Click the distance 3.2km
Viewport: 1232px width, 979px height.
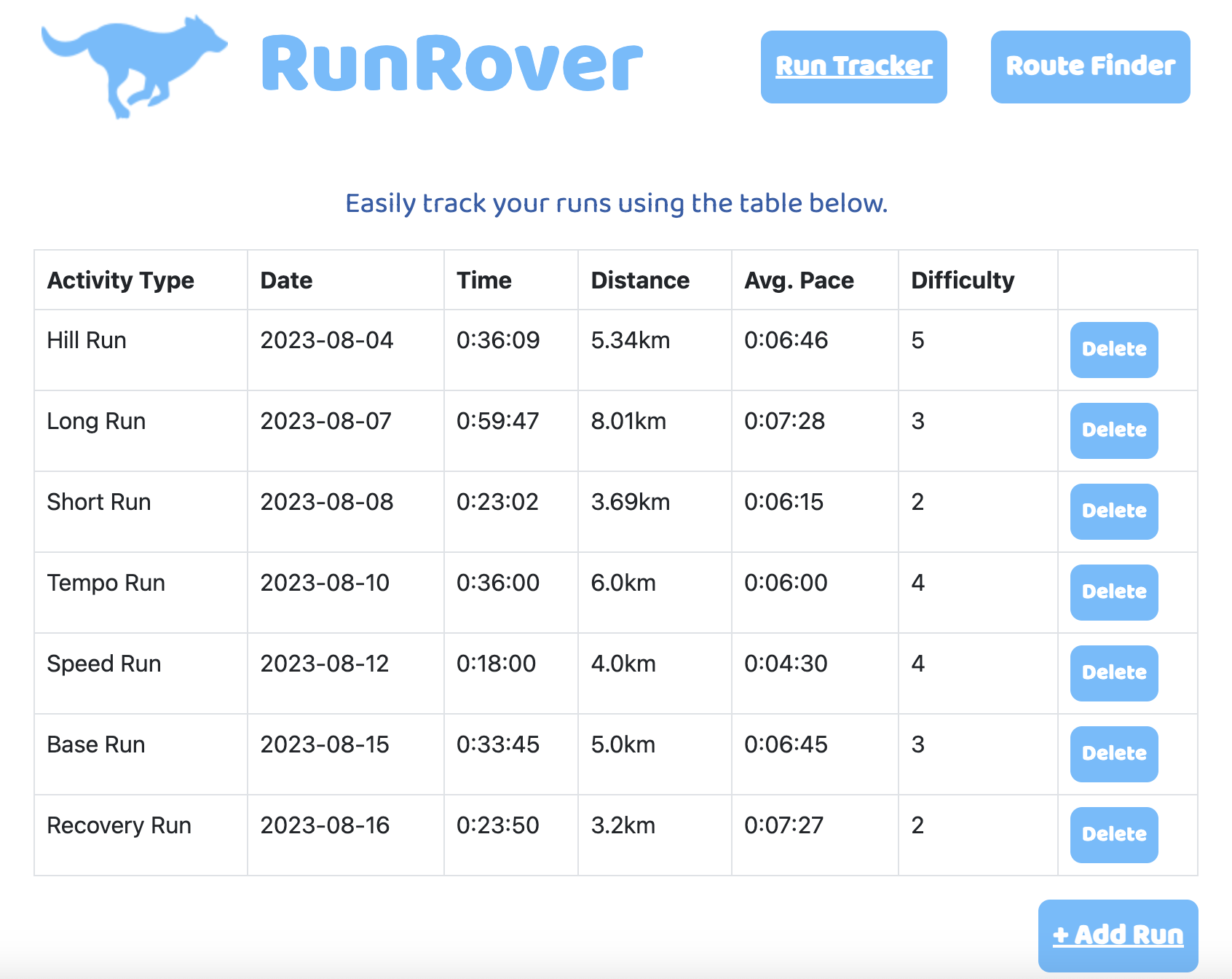[x=623, y=825]
